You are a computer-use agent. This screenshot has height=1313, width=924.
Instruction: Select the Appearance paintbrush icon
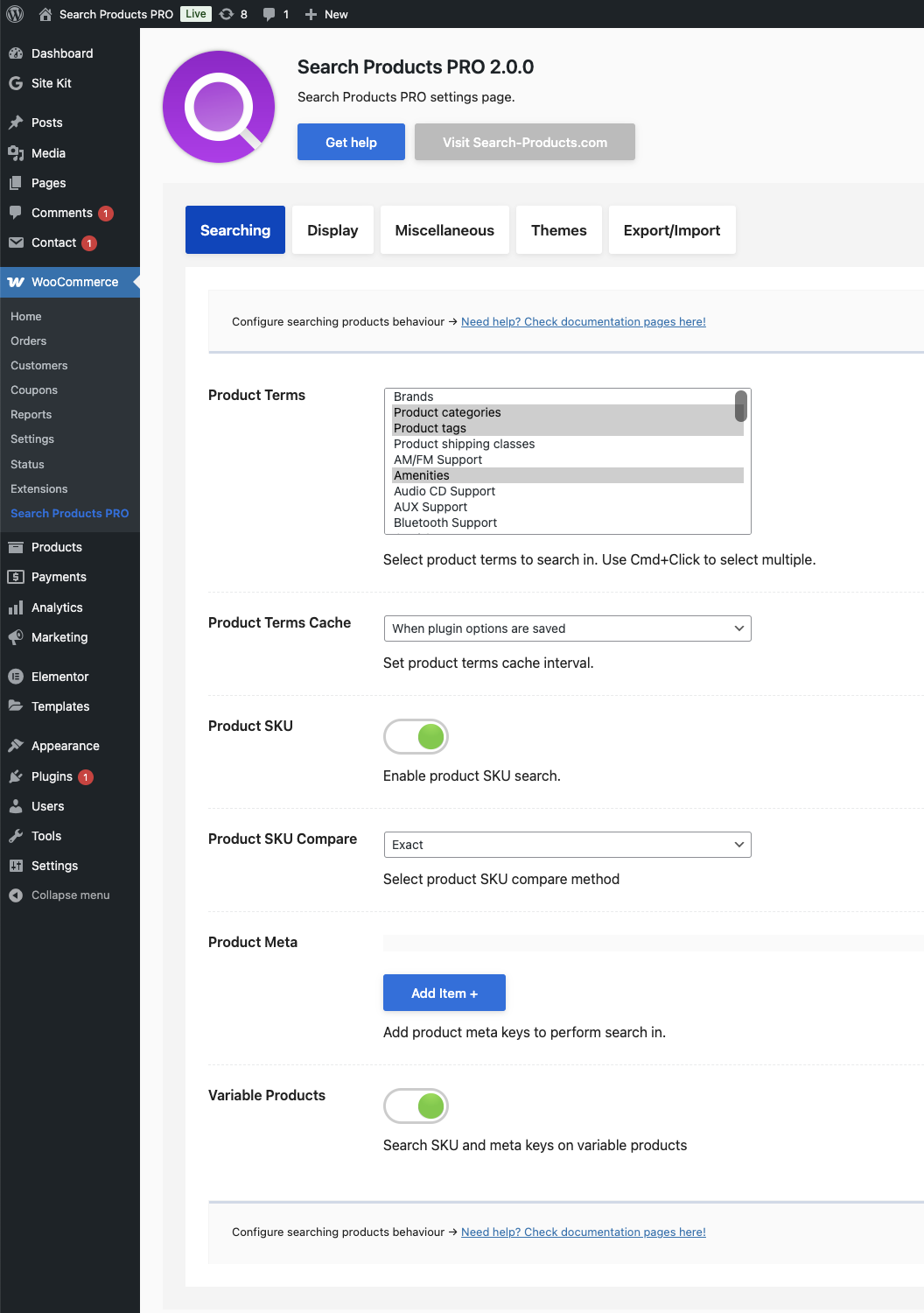click(x=16, y=745)
